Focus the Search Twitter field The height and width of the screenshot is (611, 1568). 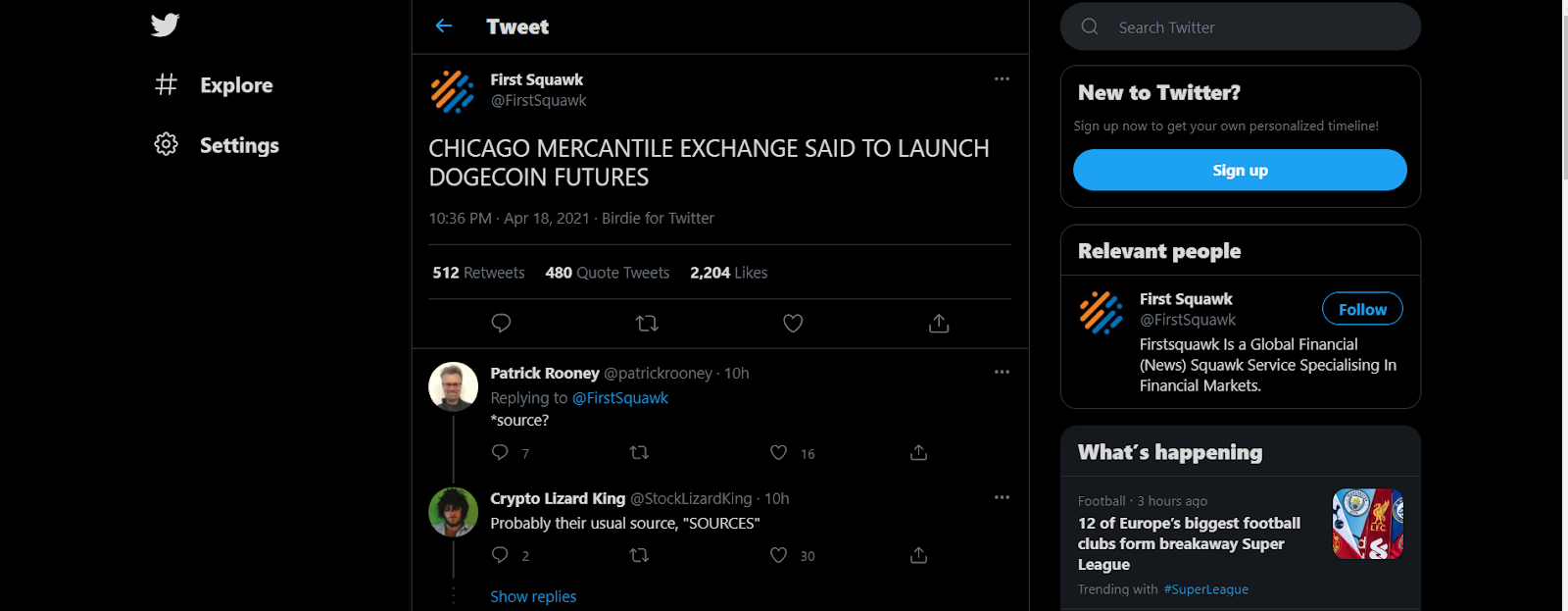pyautogui.click(x=1241, y=26)
